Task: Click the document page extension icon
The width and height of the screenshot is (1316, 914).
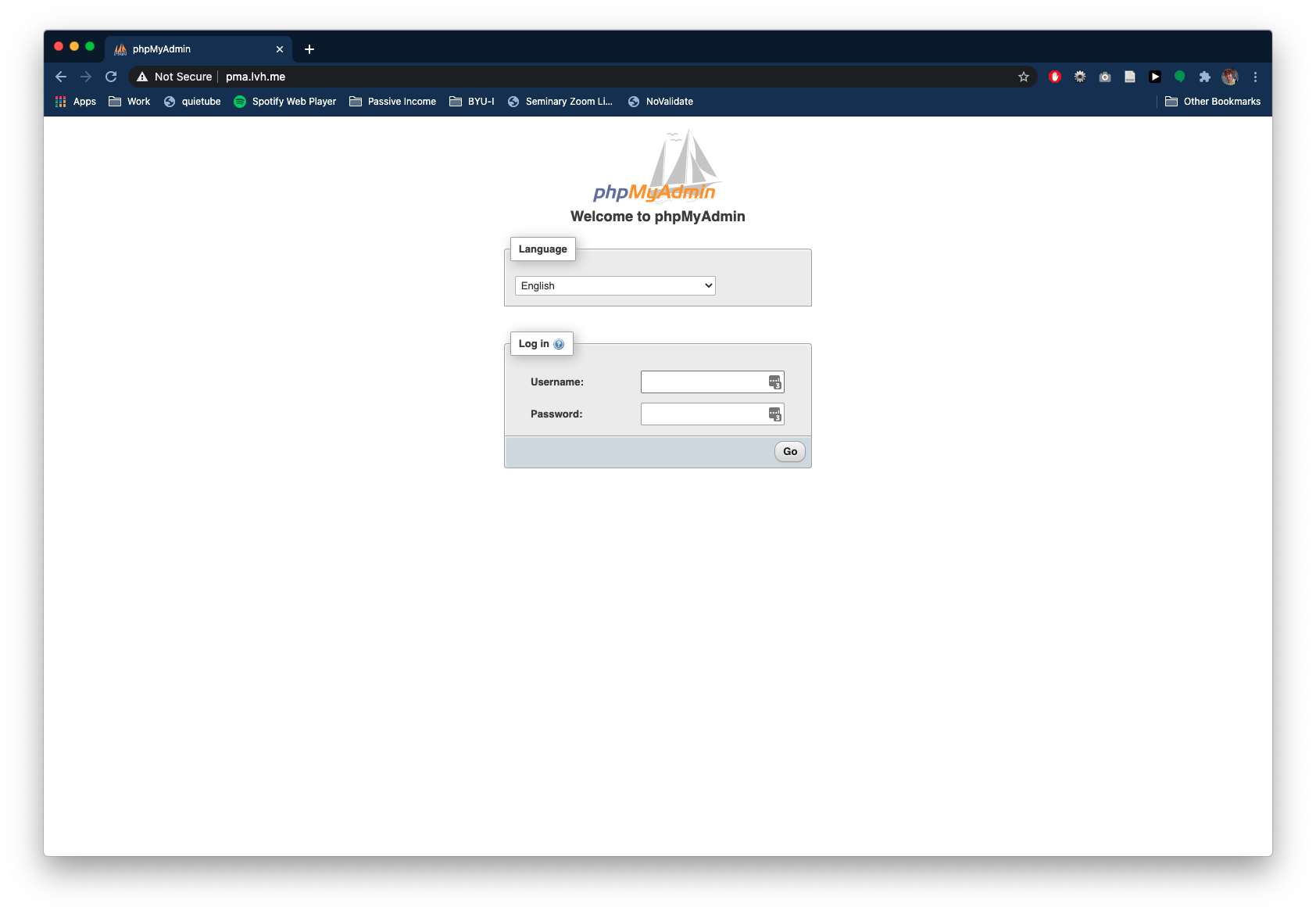Action: click(1130, 77)
